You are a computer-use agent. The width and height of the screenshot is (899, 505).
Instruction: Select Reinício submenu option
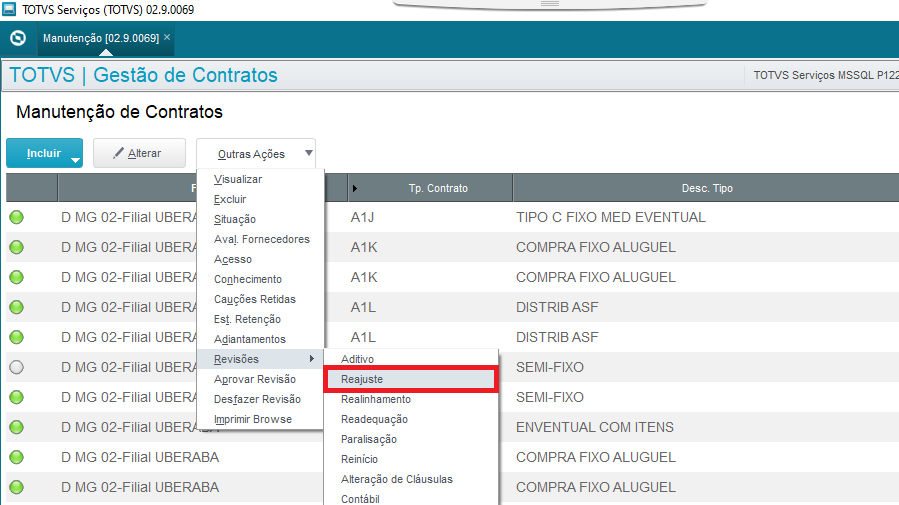click(x=411, y=459)
